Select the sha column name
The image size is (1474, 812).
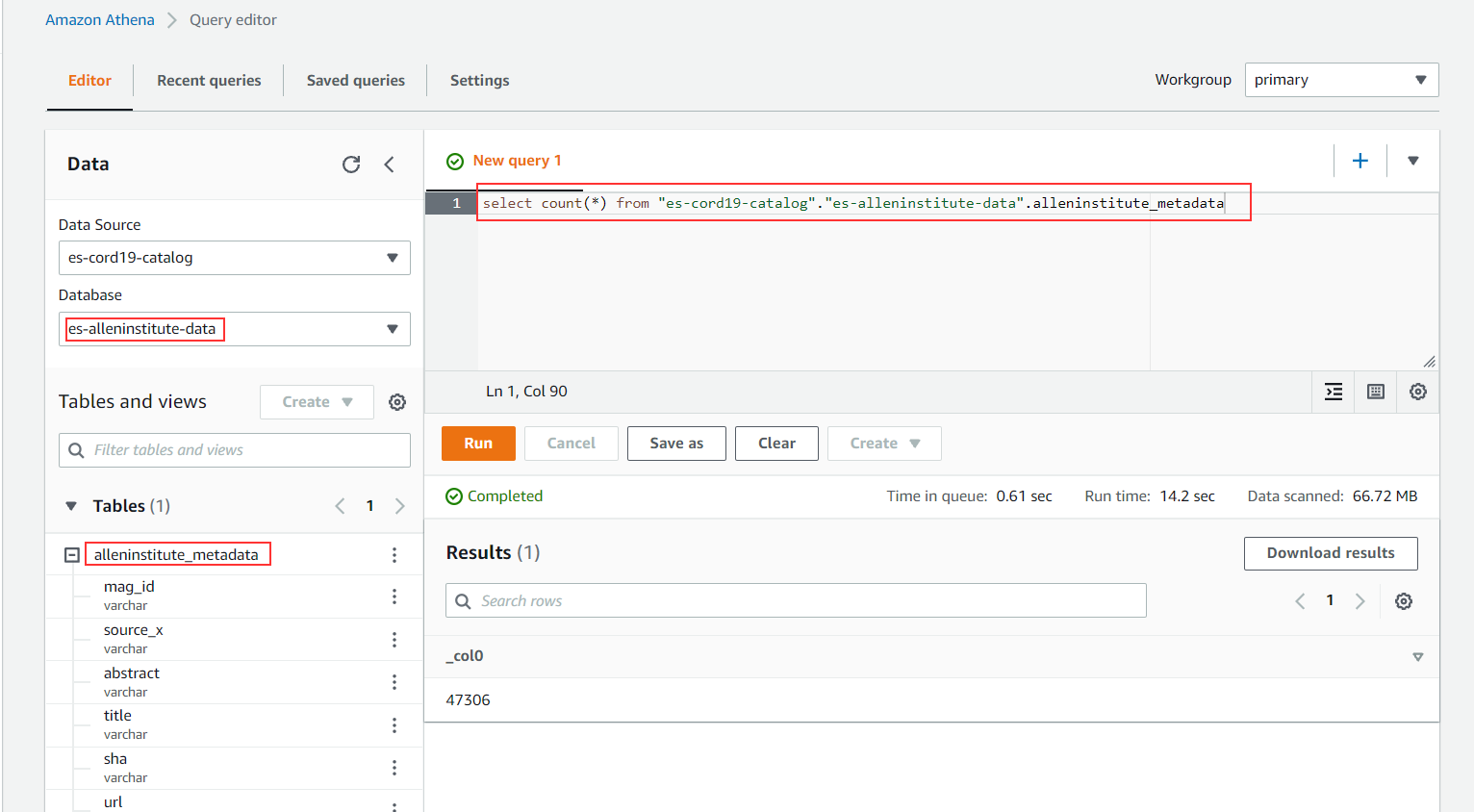click(x=115, y=759)
